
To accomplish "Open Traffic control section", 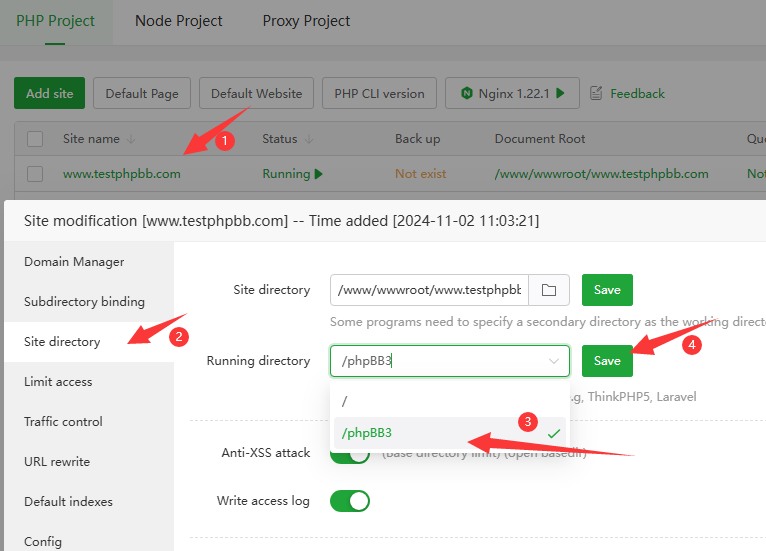I will (89, 422).
